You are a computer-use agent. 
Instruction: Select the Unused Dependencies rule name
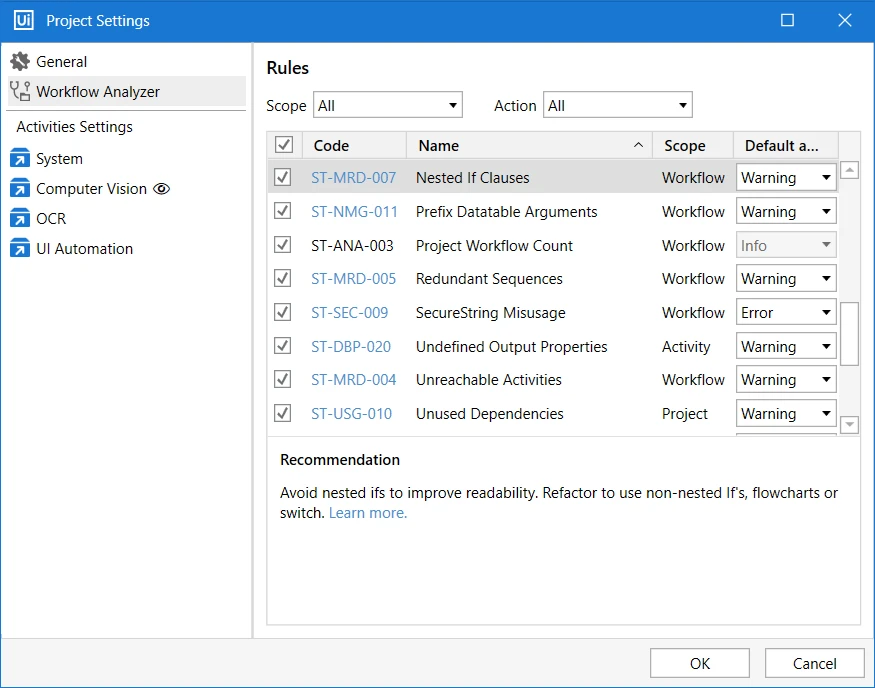489,413
